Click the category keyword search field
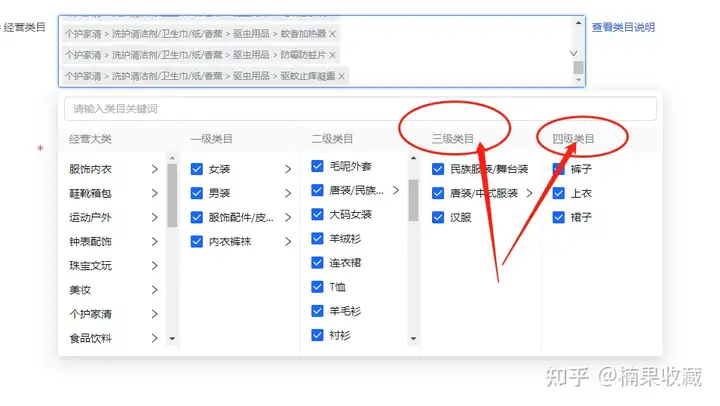720x406 pixels. [360, 109]
